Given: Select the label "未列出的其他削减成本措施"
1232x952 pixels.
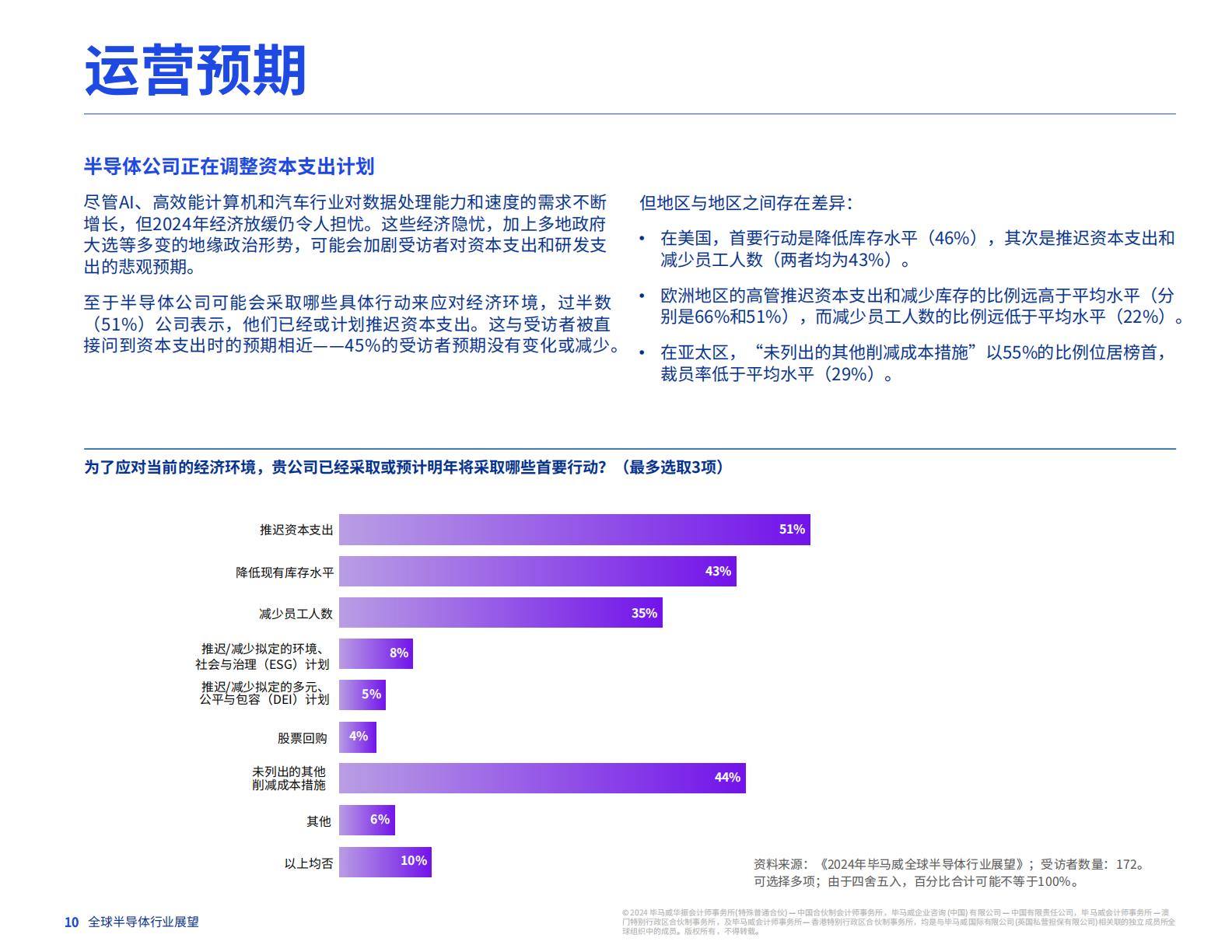Looking at the screenshot, I should 289,779.
